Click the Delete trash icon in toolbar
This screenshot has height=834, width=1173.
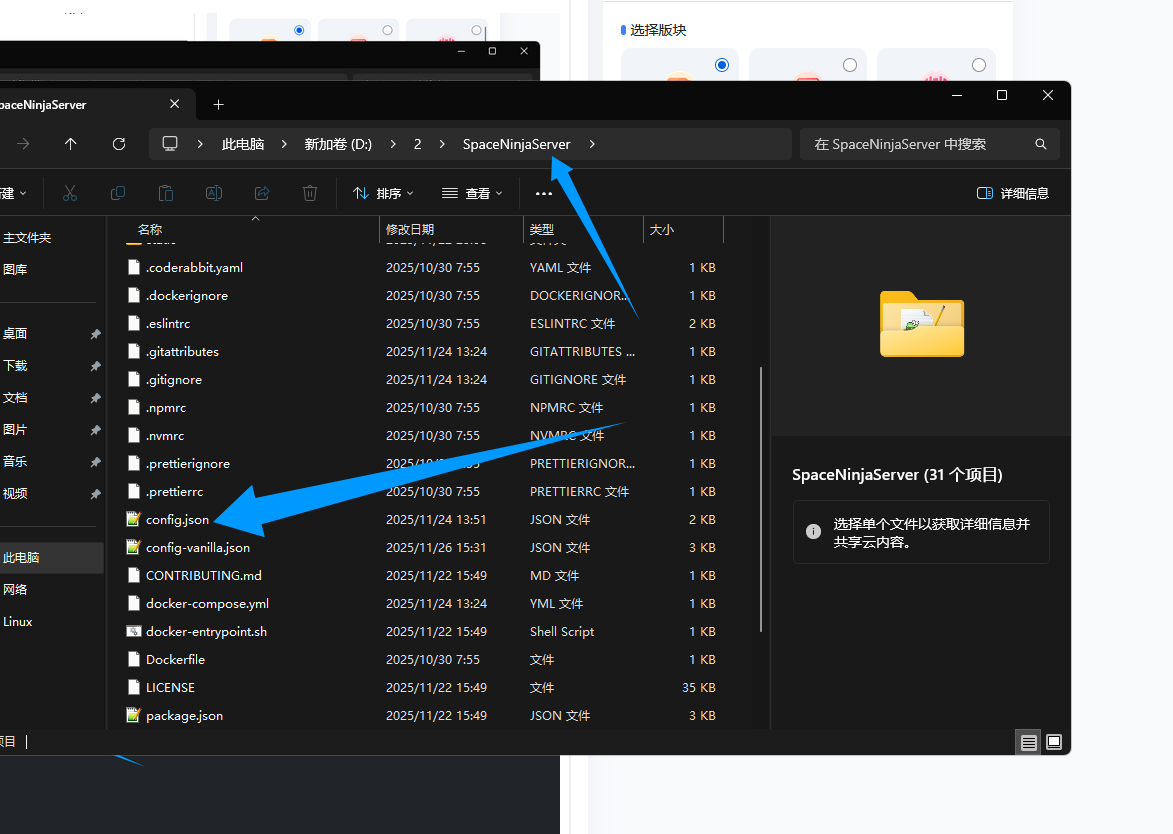[310, 193]
